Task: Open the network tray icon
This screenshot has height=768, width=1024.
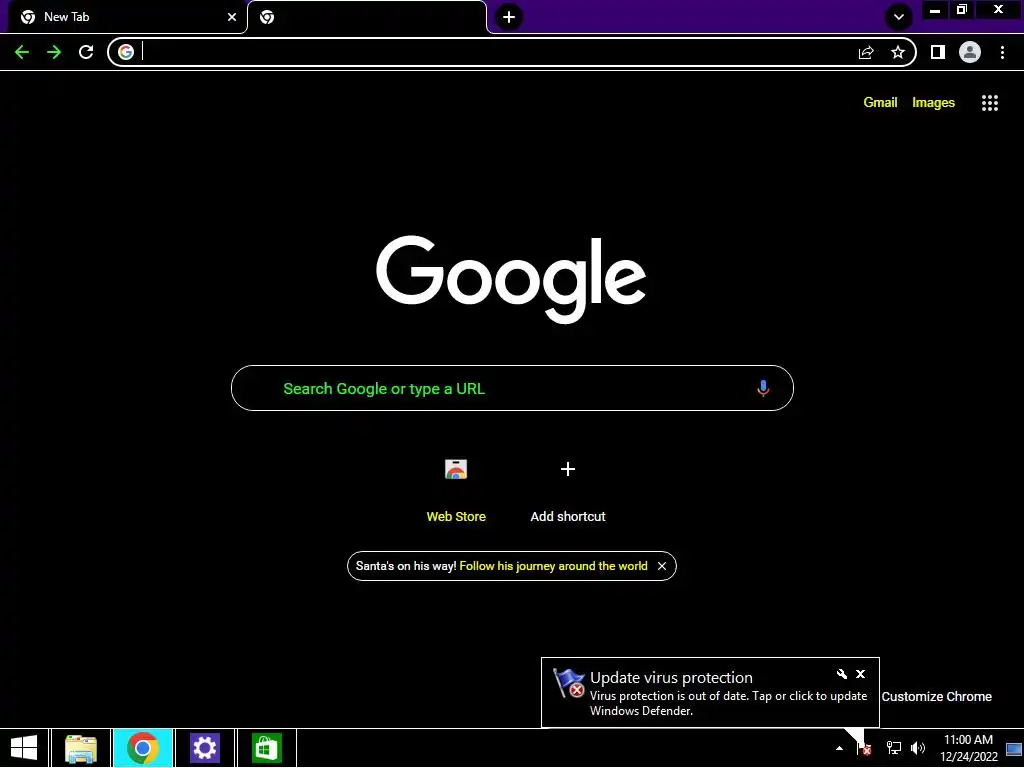Action: (x=893, y=748)
